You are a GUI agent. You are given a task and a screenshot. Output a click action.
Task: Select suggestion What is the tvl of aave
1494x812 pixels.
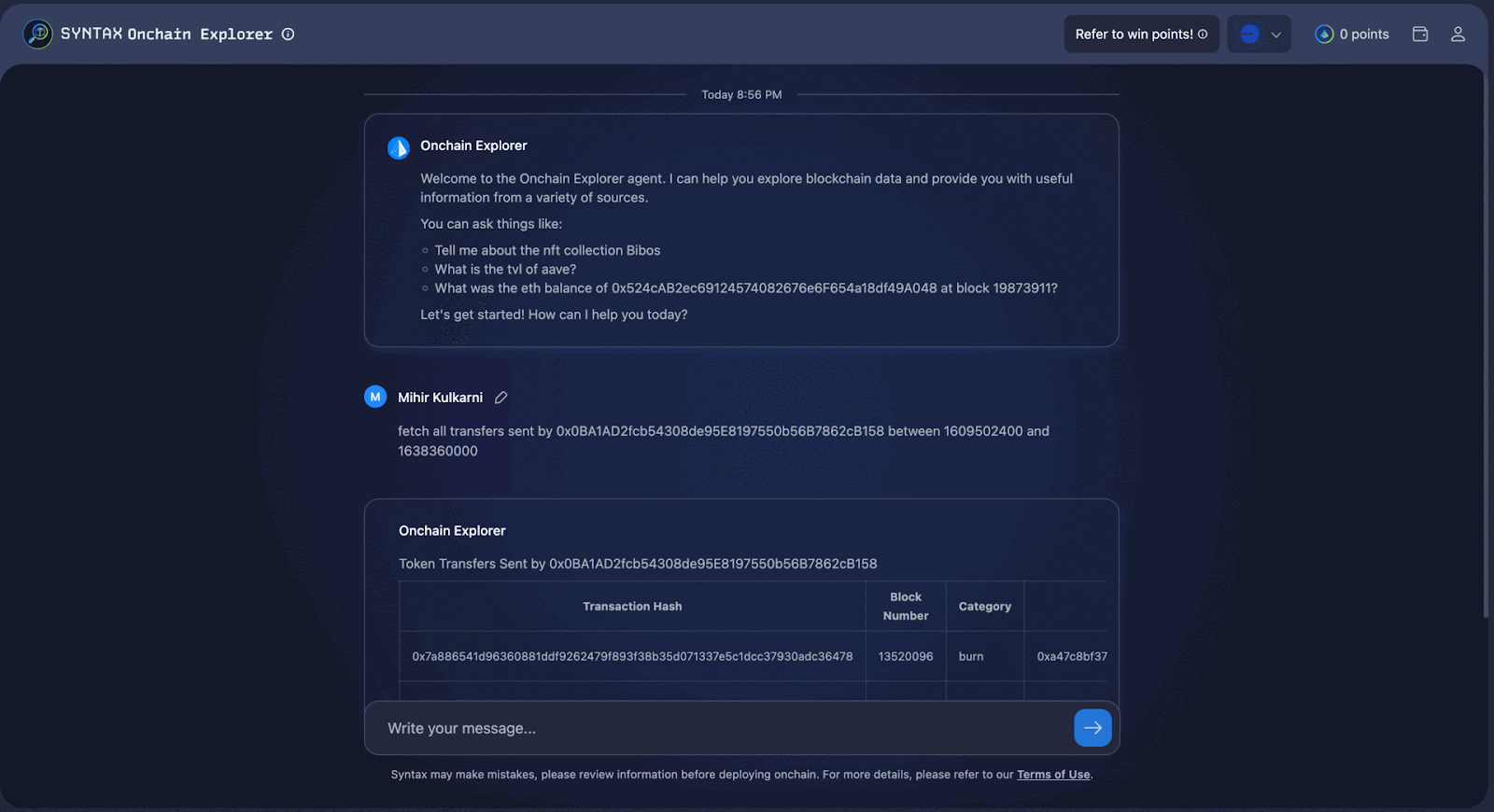505,269
